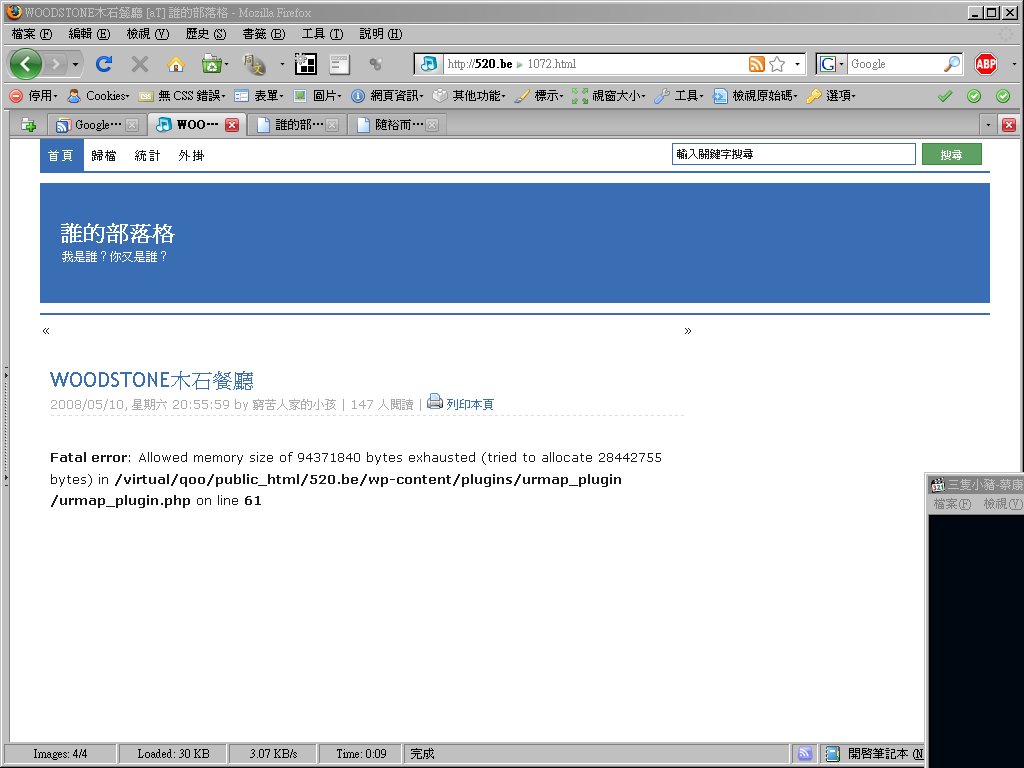Screen dimensions: 1024x768
Task: Open the 視窗大小 (Resize) dropdown
Action: click(x=608, y=96)
